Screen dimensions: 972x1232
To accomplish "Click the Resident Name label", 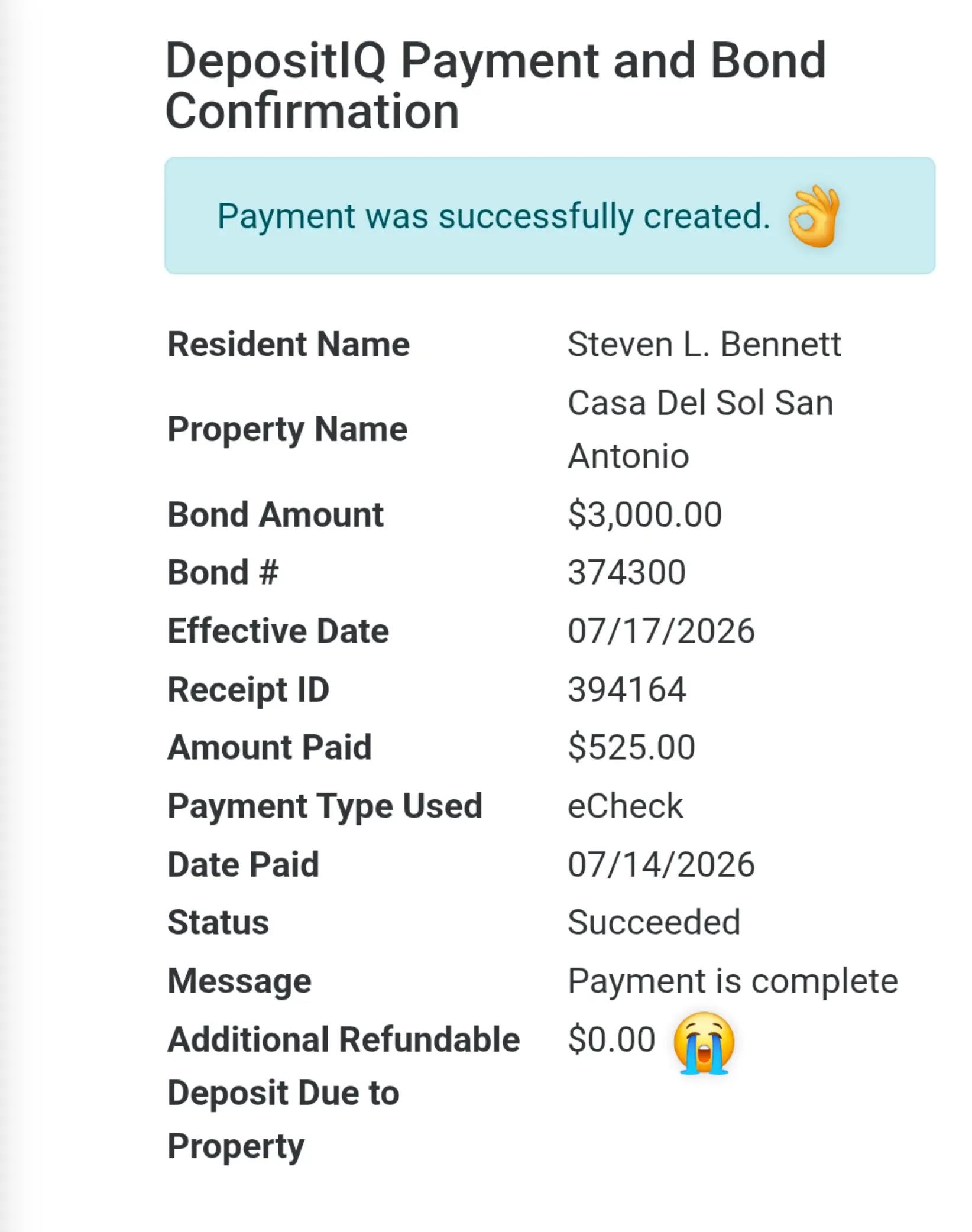I will point(289,344).
